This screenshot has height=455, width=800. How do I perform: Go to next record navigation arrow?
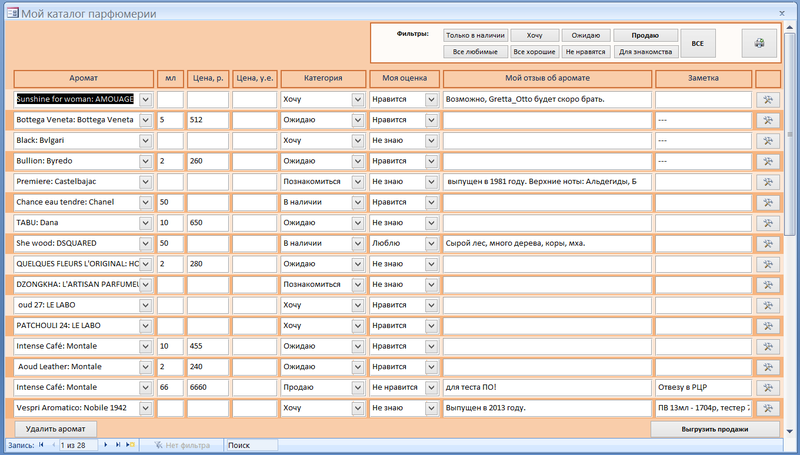pyautogui.click(x=106, y=445)
